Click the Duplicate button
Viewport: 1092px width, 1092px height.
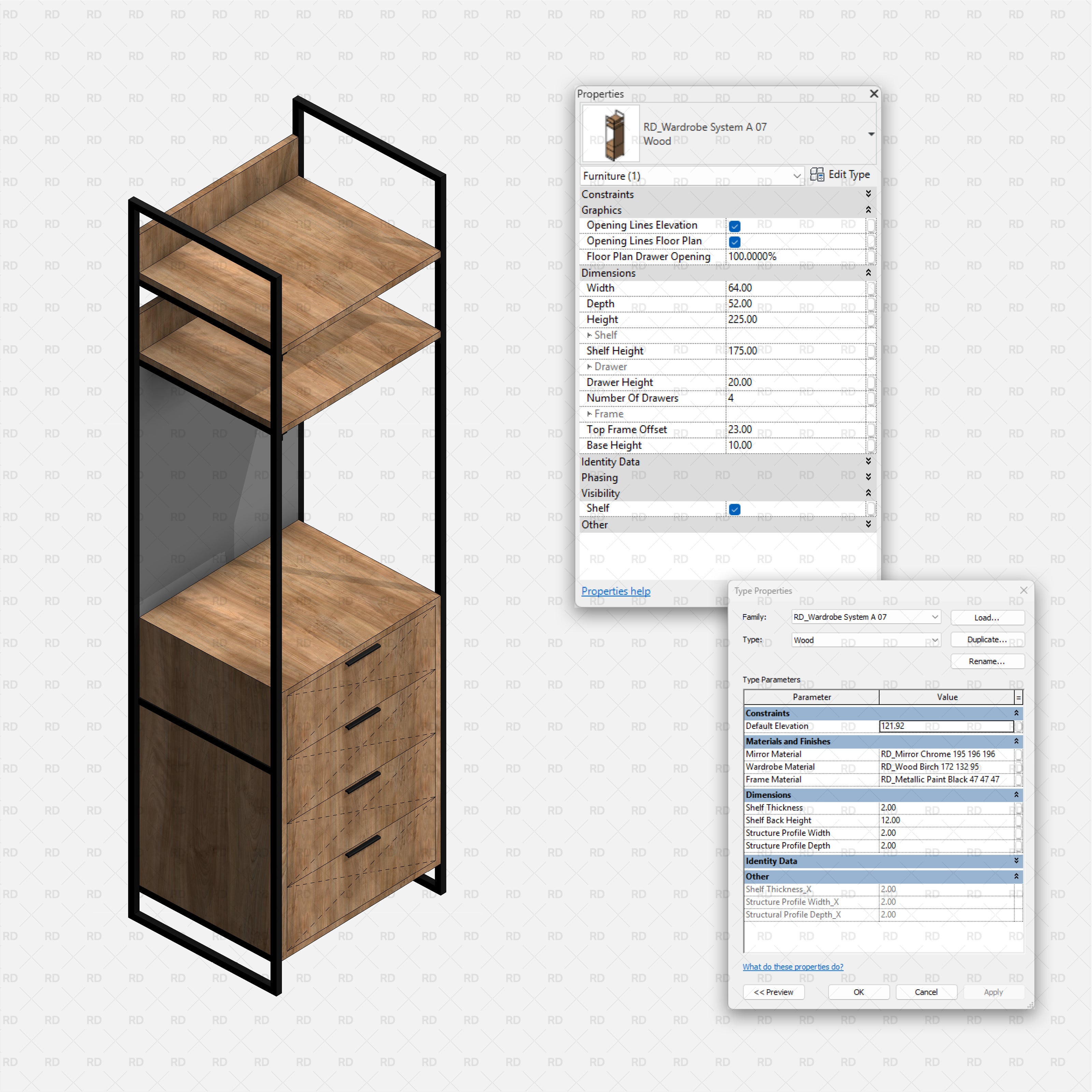click(988, 639)
